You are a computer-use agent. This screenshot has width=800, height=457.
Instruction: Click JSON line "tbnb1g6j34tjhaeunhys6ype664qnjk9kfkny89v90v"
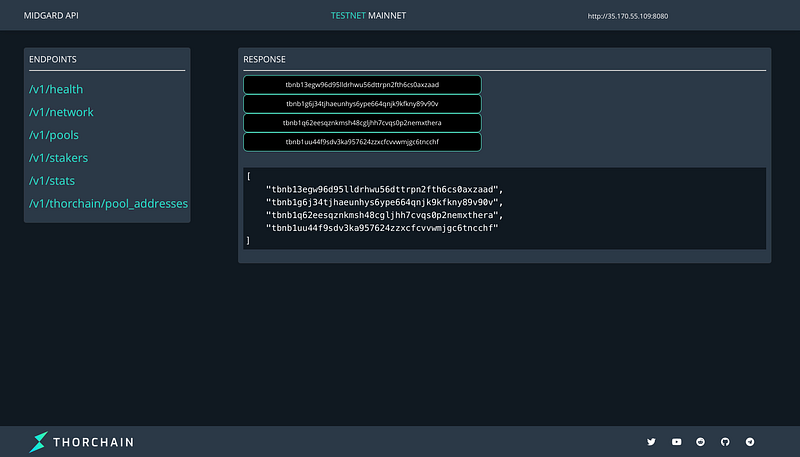click(384, 202)
